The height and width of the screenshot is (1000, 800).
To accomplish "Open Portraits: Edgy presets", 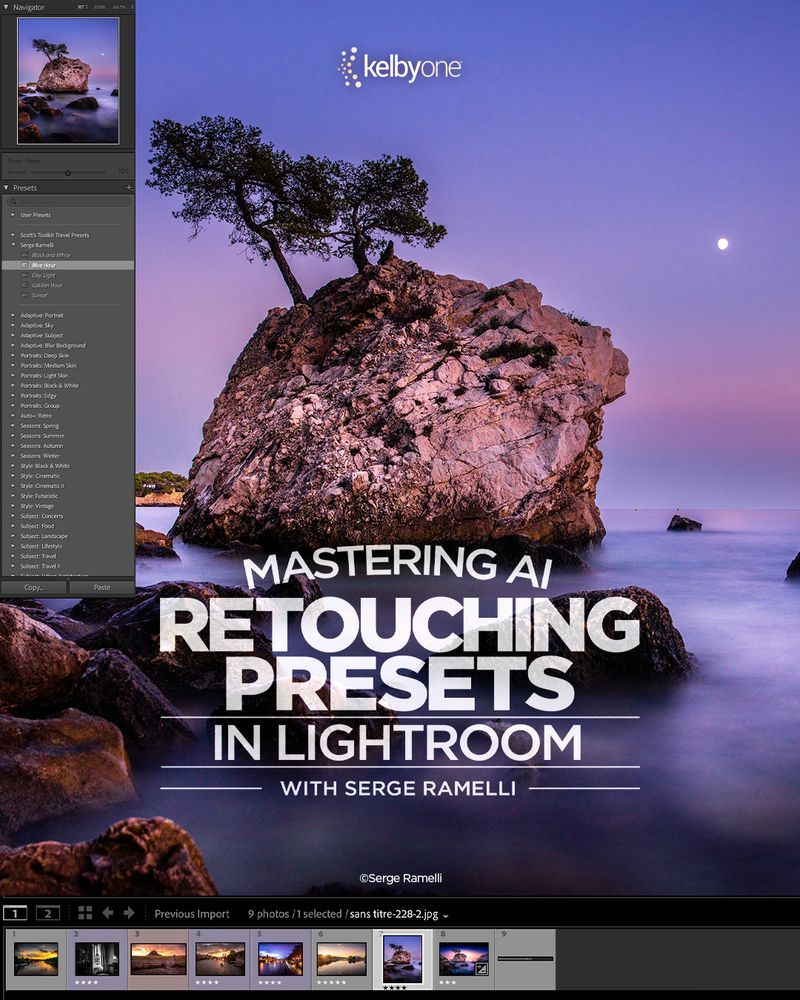I will (x=38, y=395).
